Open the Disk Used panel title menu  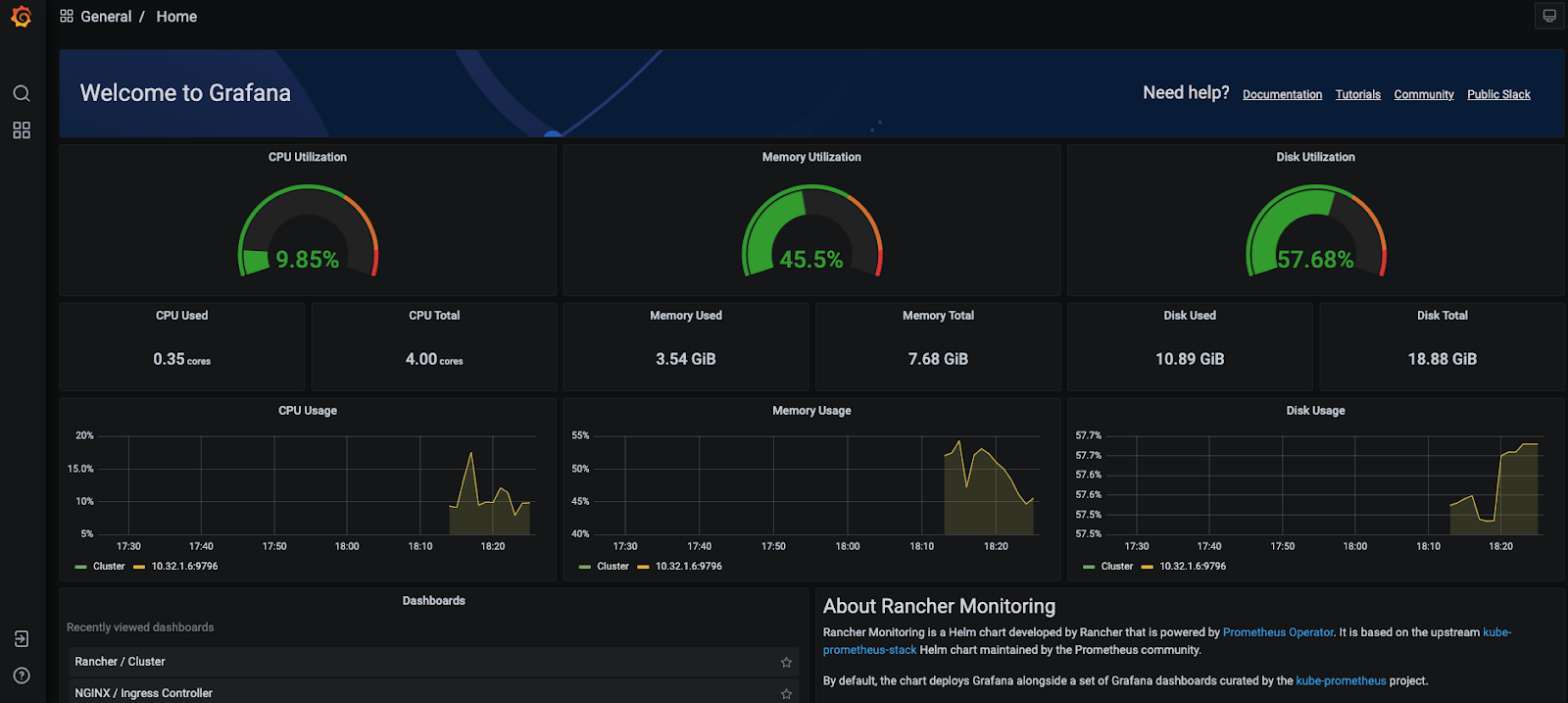click(1190, 316)
